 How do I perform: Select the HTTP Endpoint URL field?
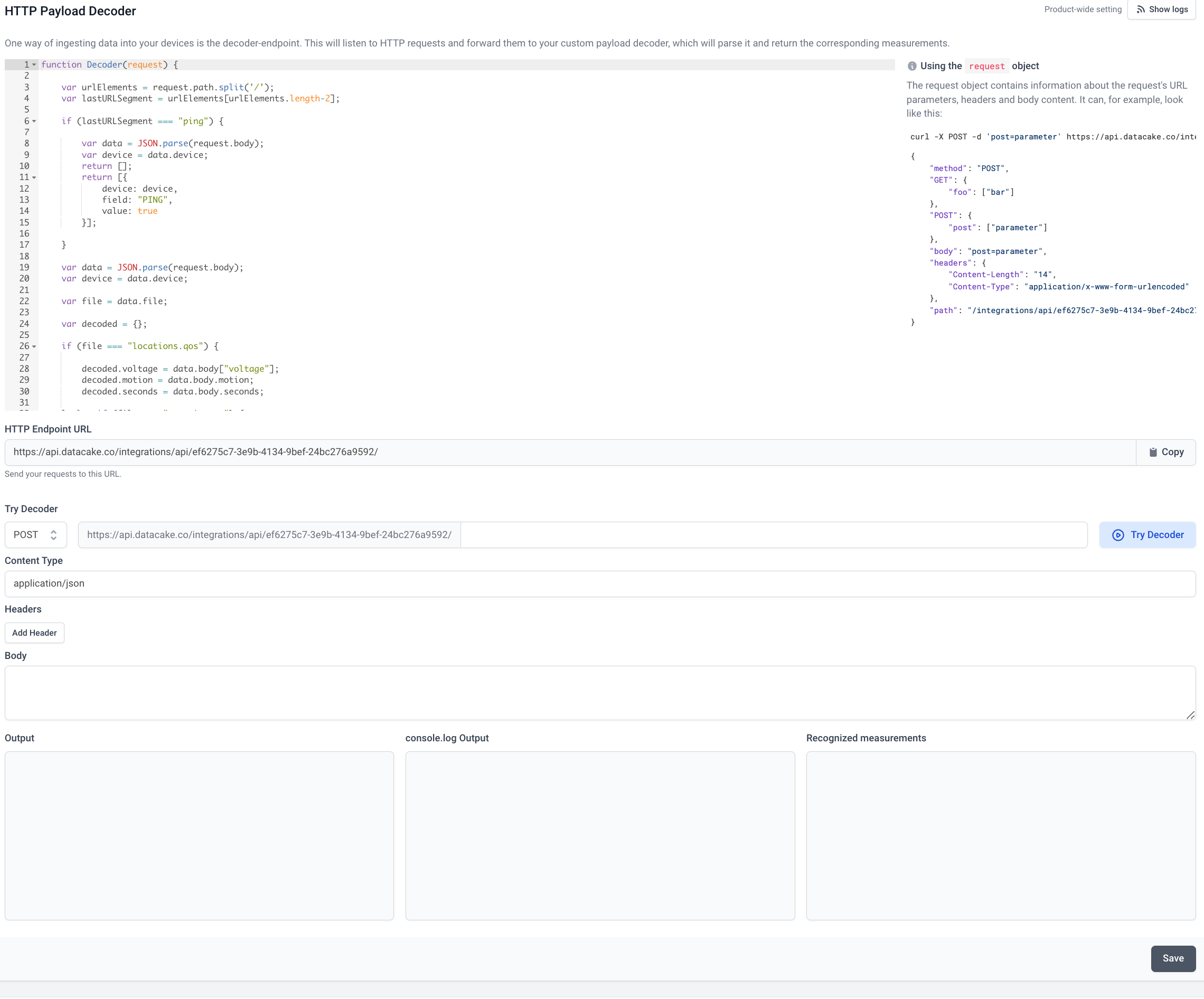click(x=569, y=452)
